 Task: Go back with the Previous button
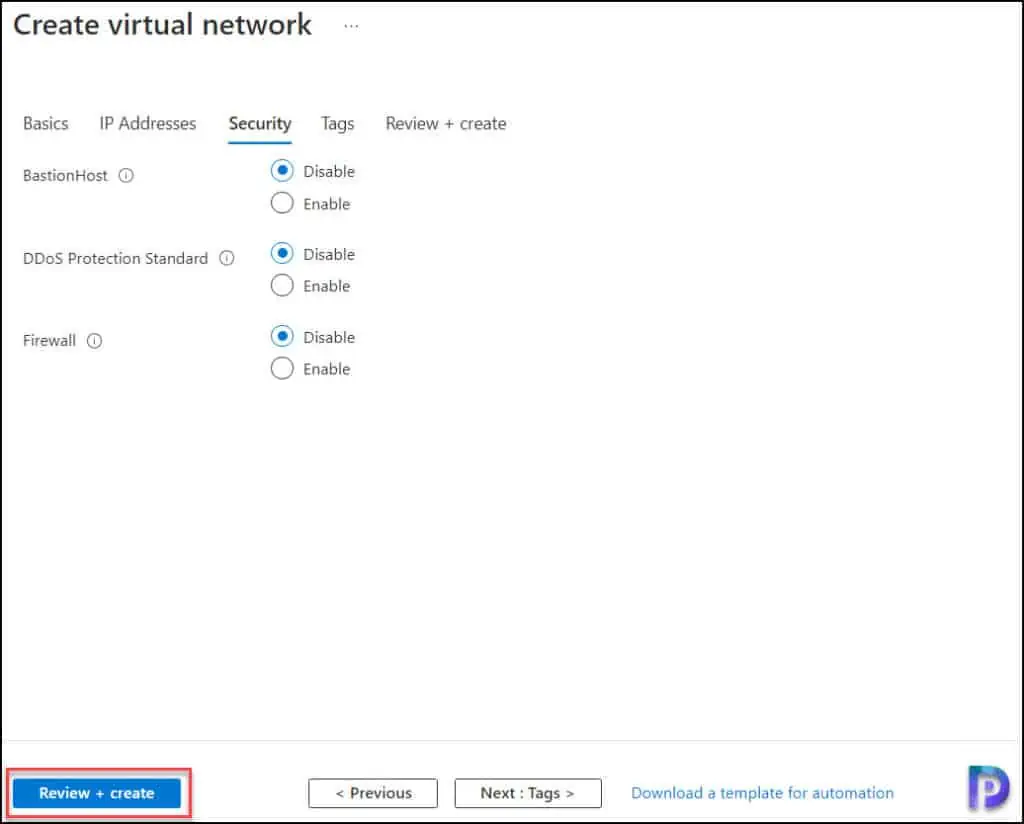(x=373, y=793)
